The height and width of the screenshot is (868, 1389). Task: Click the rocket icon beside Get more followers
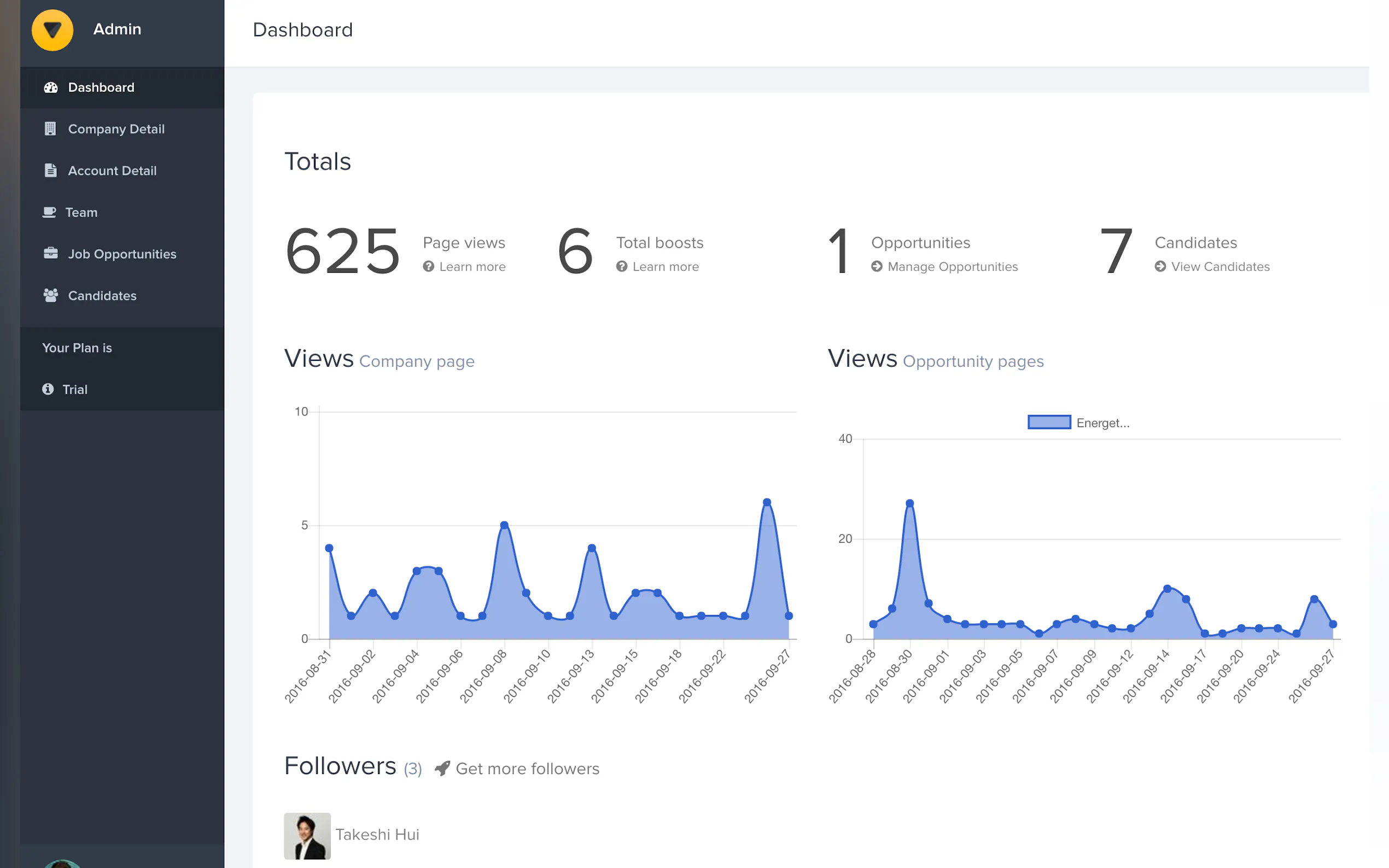(442, 768)
